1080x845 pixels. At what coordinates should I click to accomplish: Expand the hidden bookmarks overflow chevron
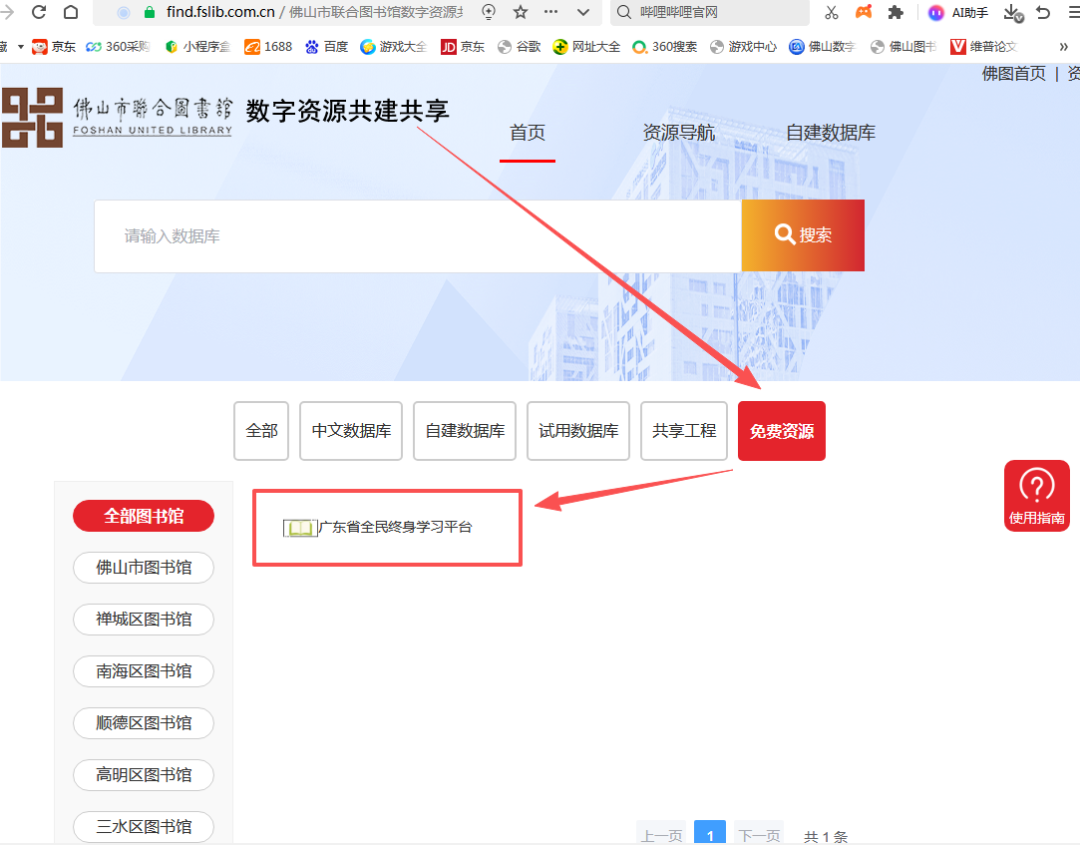coord(1063,47)
